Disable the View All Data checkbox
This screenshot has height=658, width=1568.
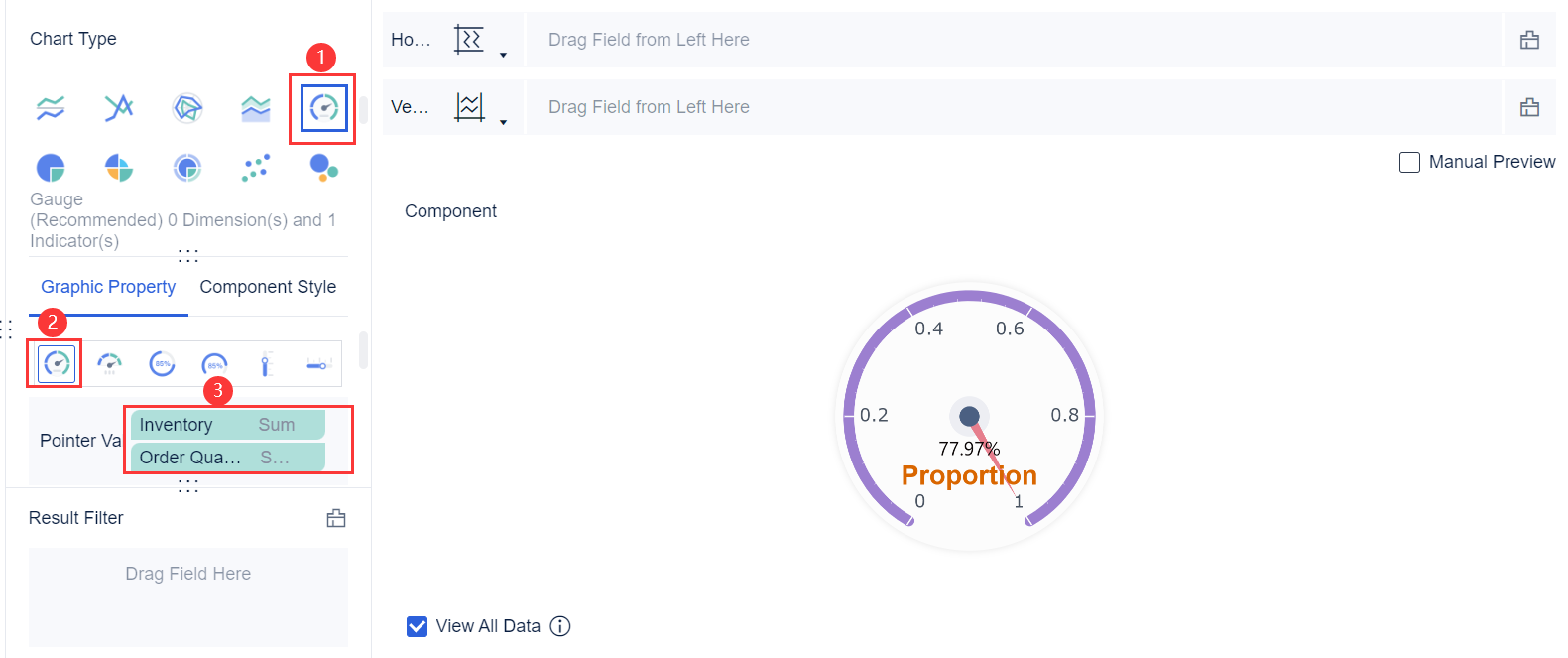(416, 626)
